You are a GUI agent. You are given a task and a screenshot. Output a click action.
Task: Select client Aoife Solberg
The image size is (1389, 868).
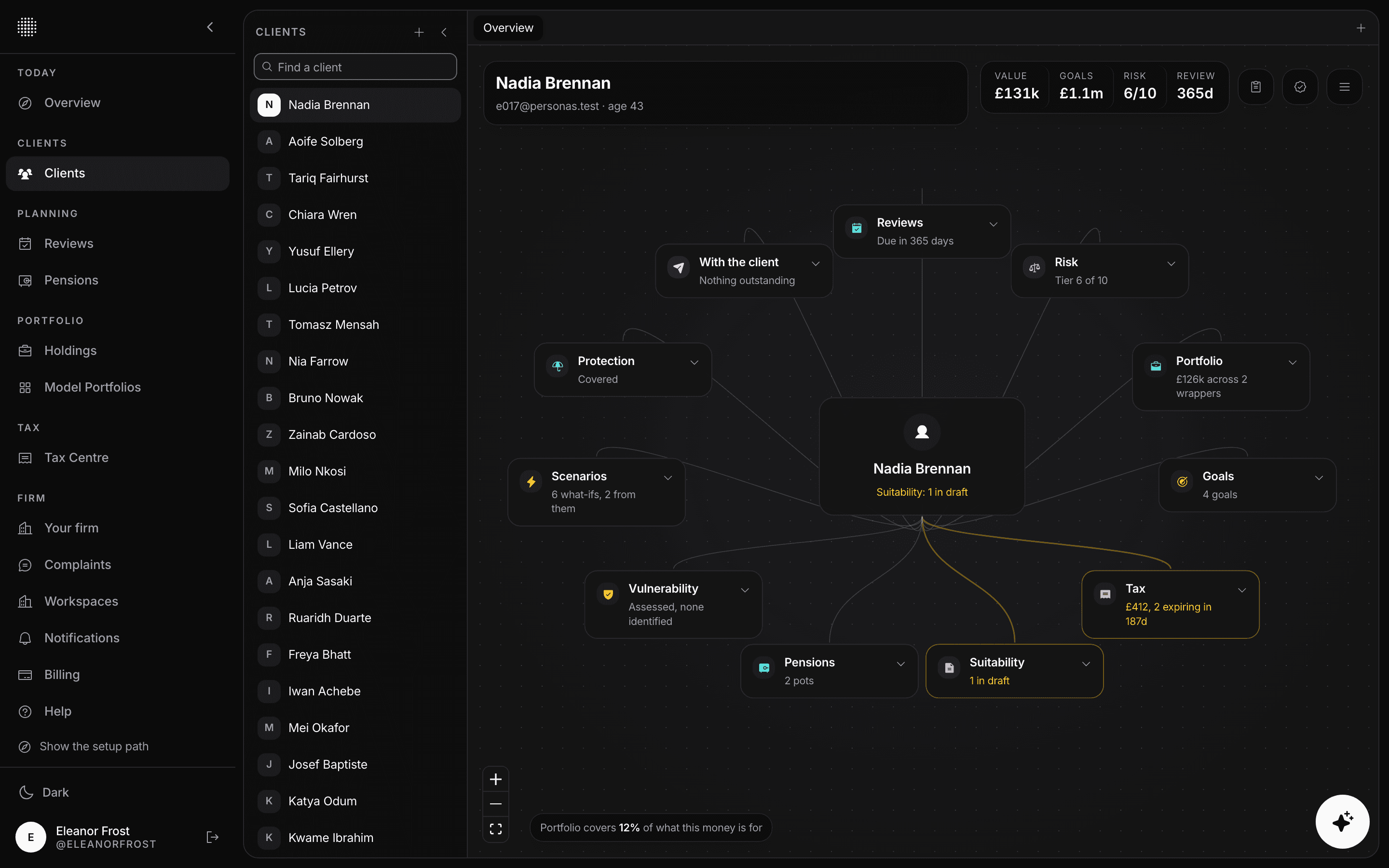[355, 141]
